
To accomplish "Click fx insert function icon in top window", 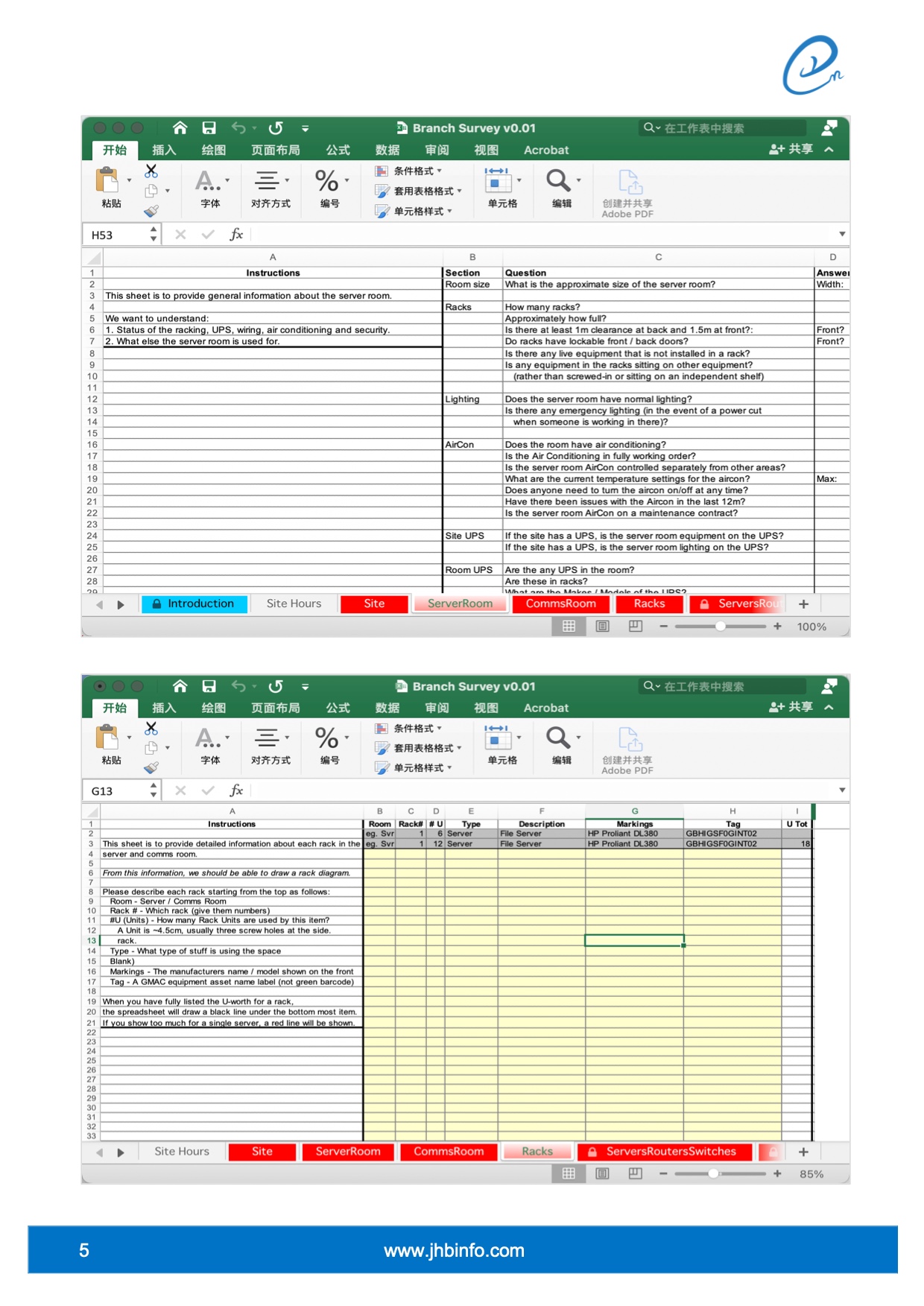I will (x=236, y=235).
